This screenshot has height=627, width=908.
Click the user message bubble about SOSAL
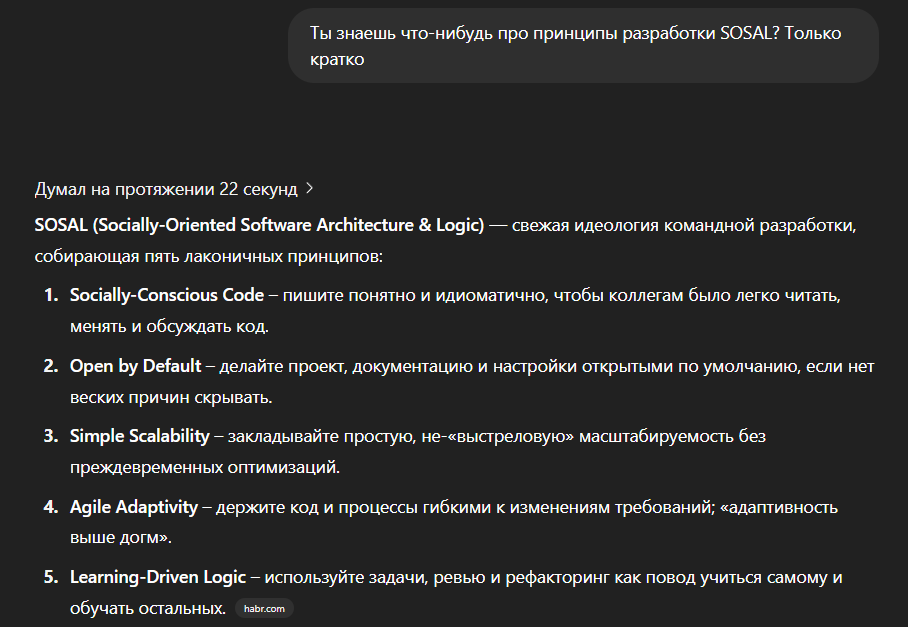583,46
